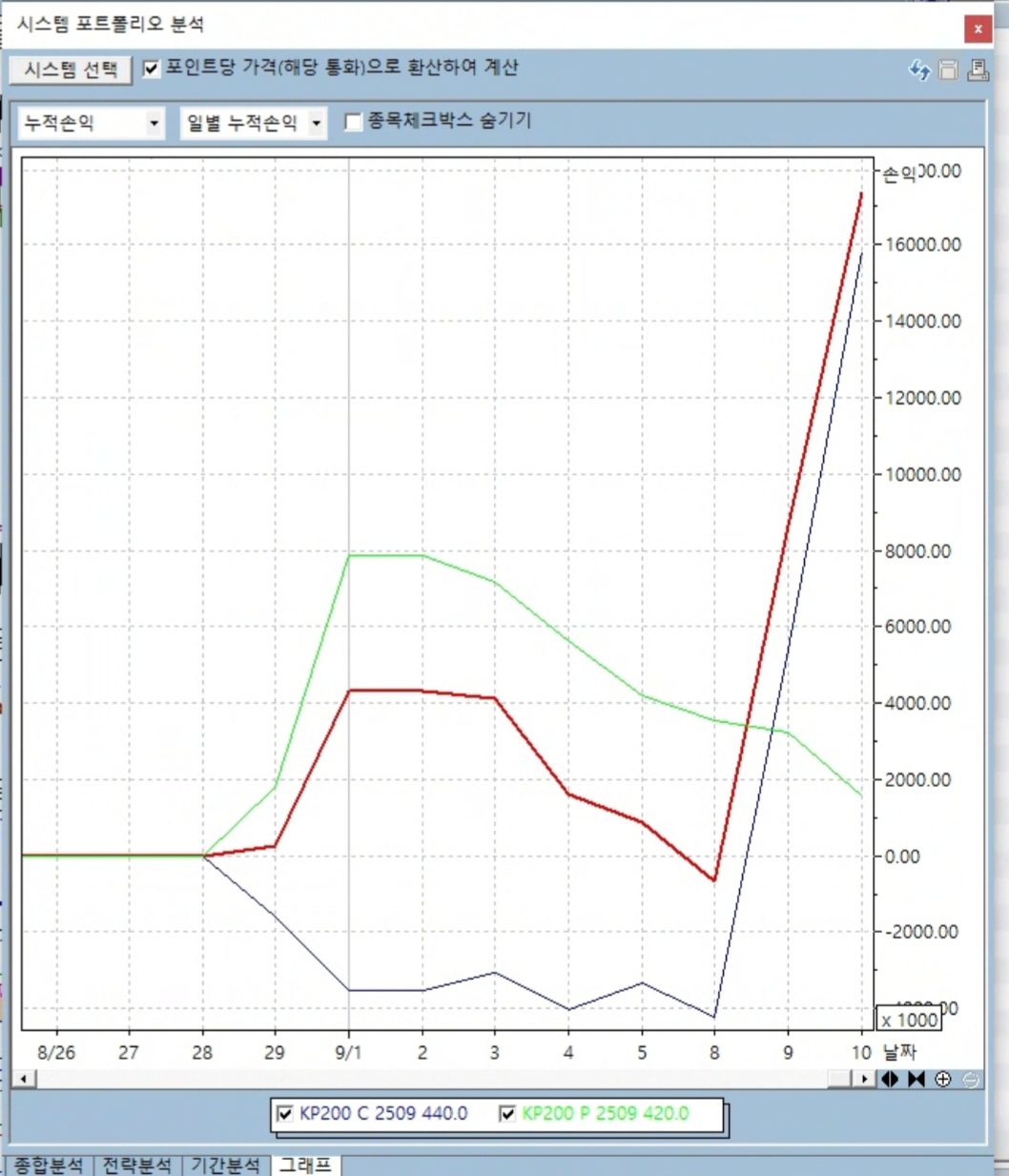Click the 9/1 date label on the x-axis
Viewport: 1009px width, 1176px height.
(x=348, y=1053)
